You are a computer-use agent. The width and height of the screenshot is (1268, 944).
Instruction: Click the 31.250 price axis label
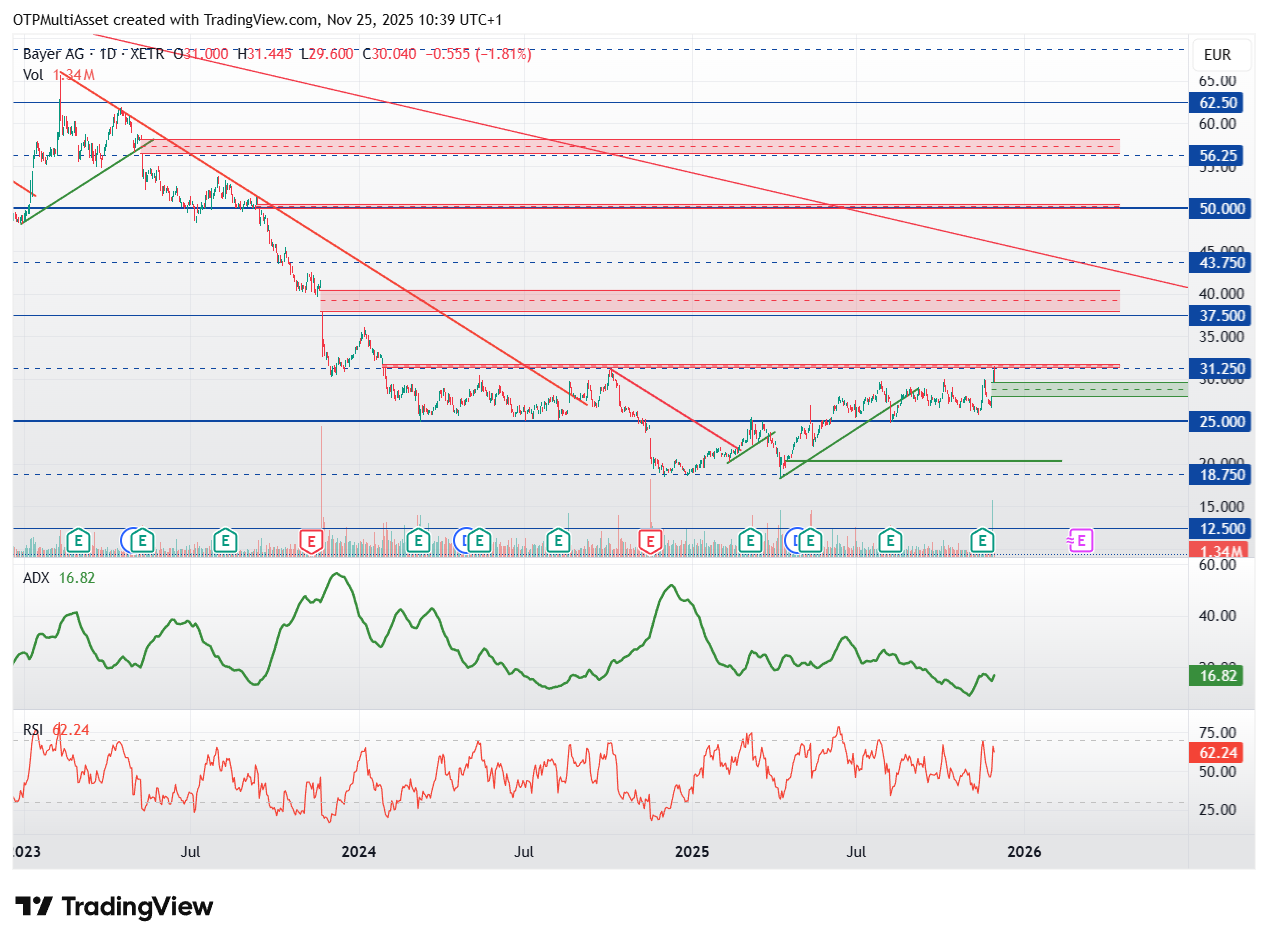[1222, 368]
